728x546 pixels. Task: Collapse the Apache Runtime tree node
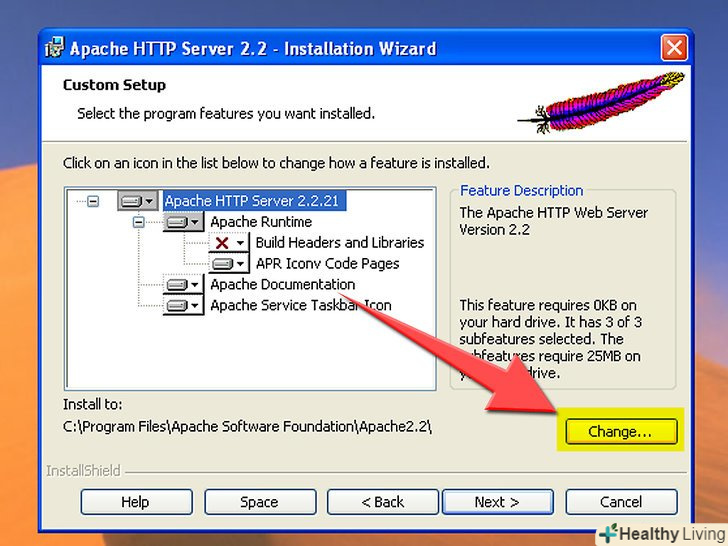tap(138, 222)
